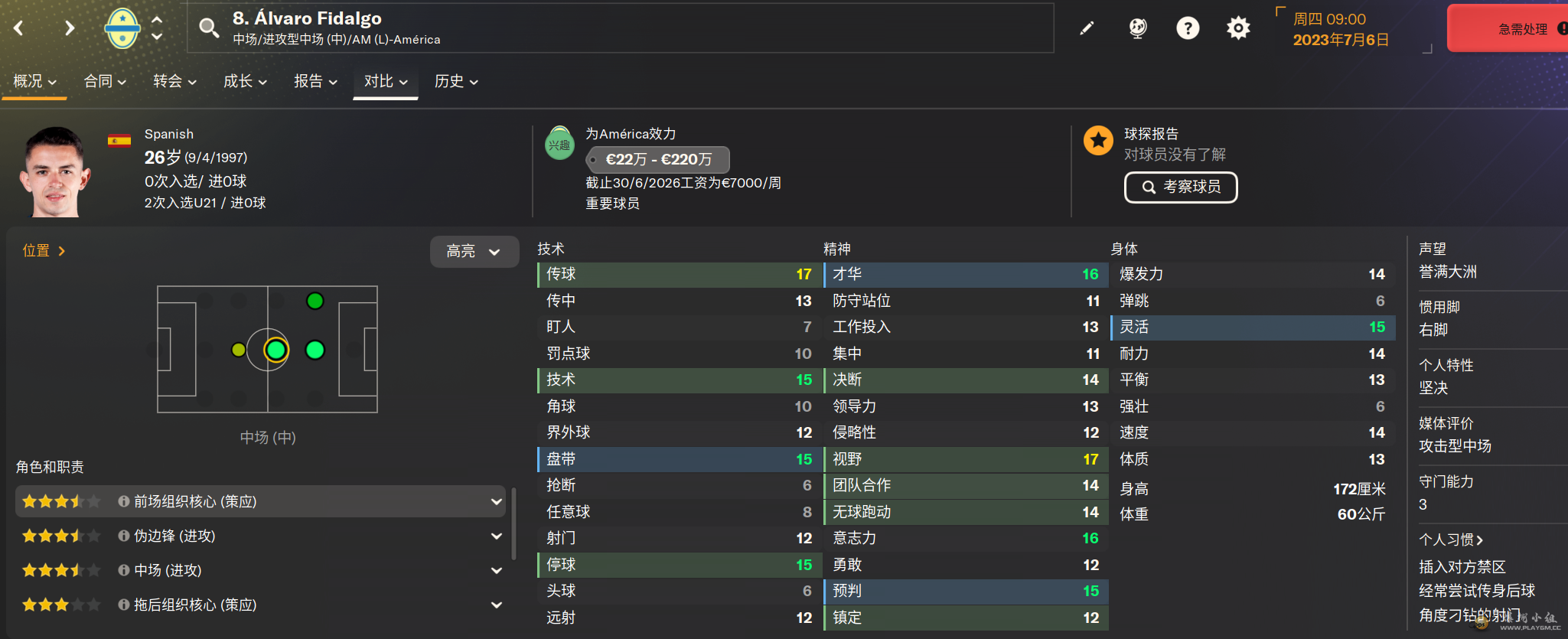Open the help question mark icon

click(1188, 28)
